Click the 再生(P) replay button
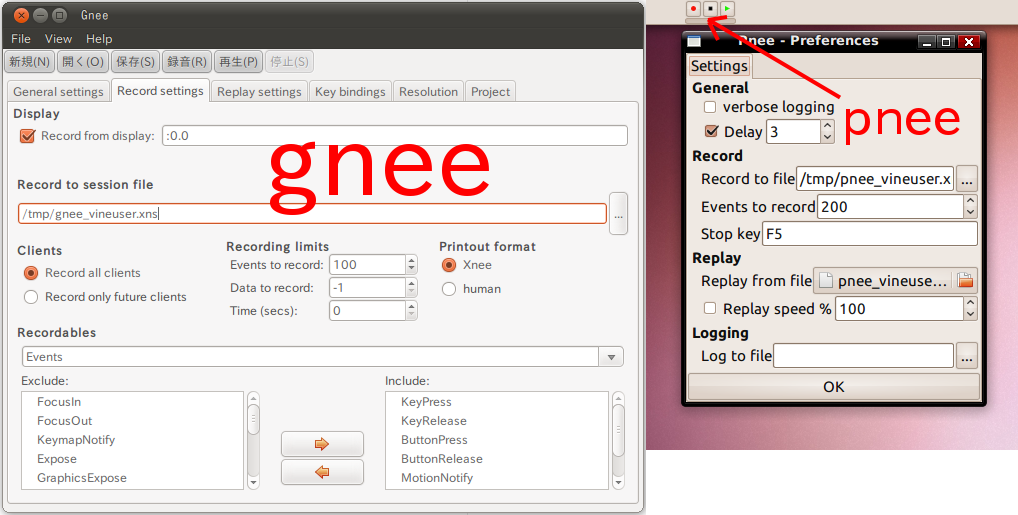This screenshot has height=515, width=1018. [238, 62]
